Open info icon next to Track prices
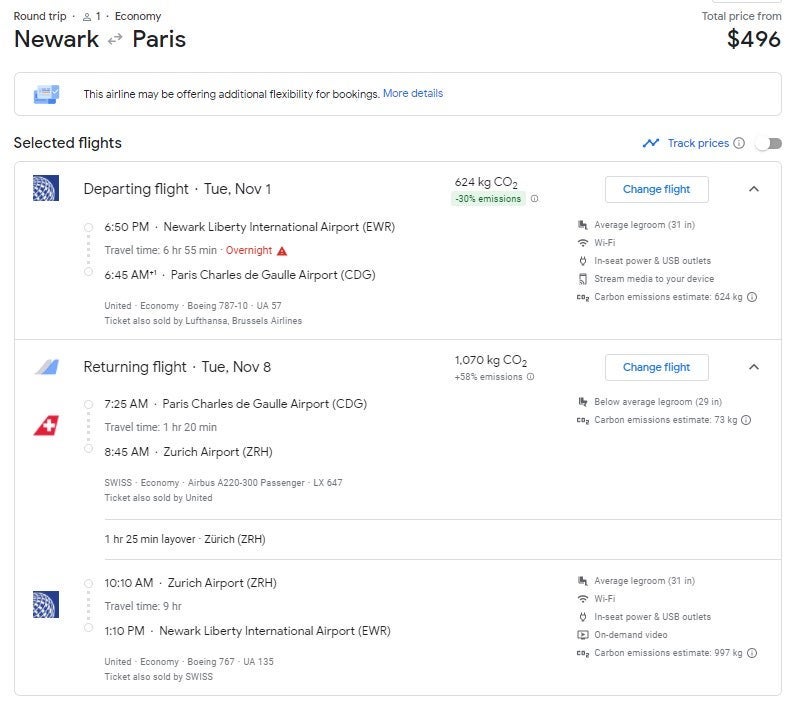 [739, 143]
